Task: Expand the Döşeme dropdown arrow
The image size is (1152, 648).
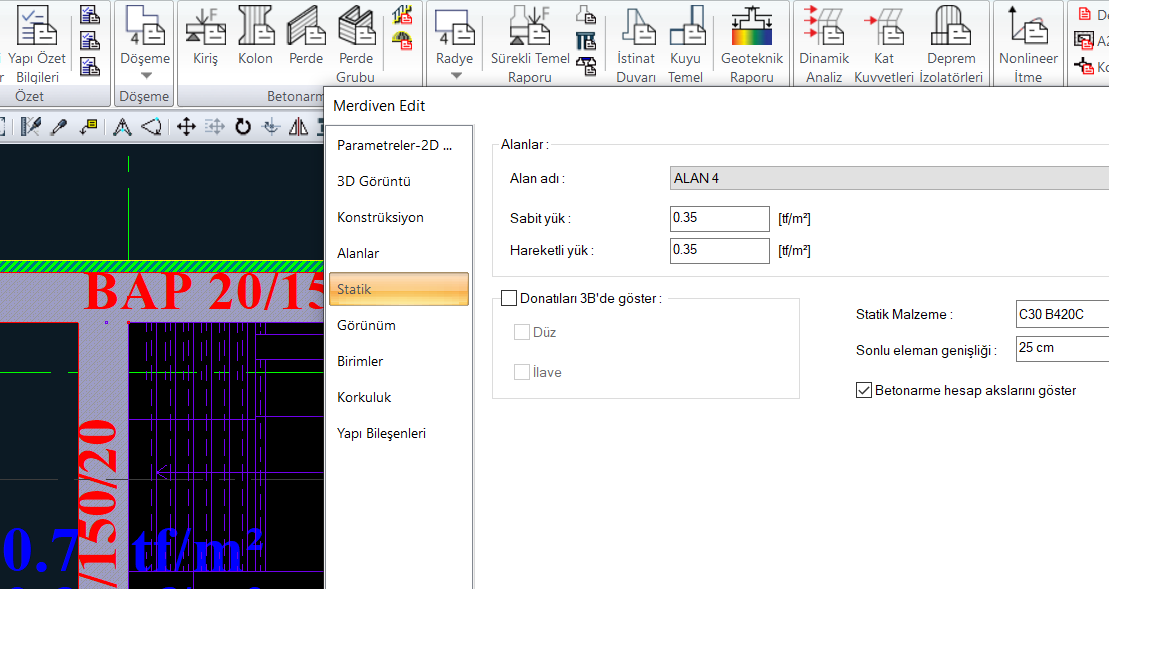Action: tap(146, 76)
